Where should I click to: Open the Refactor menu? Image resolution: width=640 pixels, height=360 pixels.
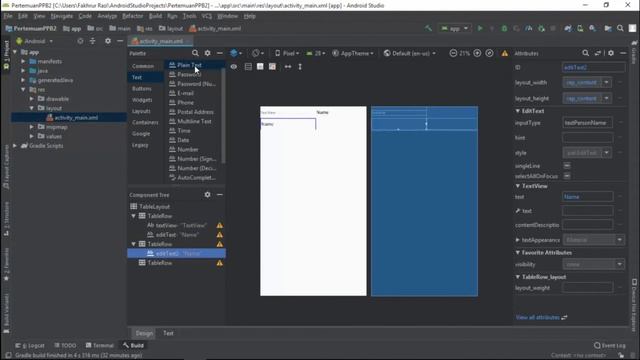(x=133, y=16)
